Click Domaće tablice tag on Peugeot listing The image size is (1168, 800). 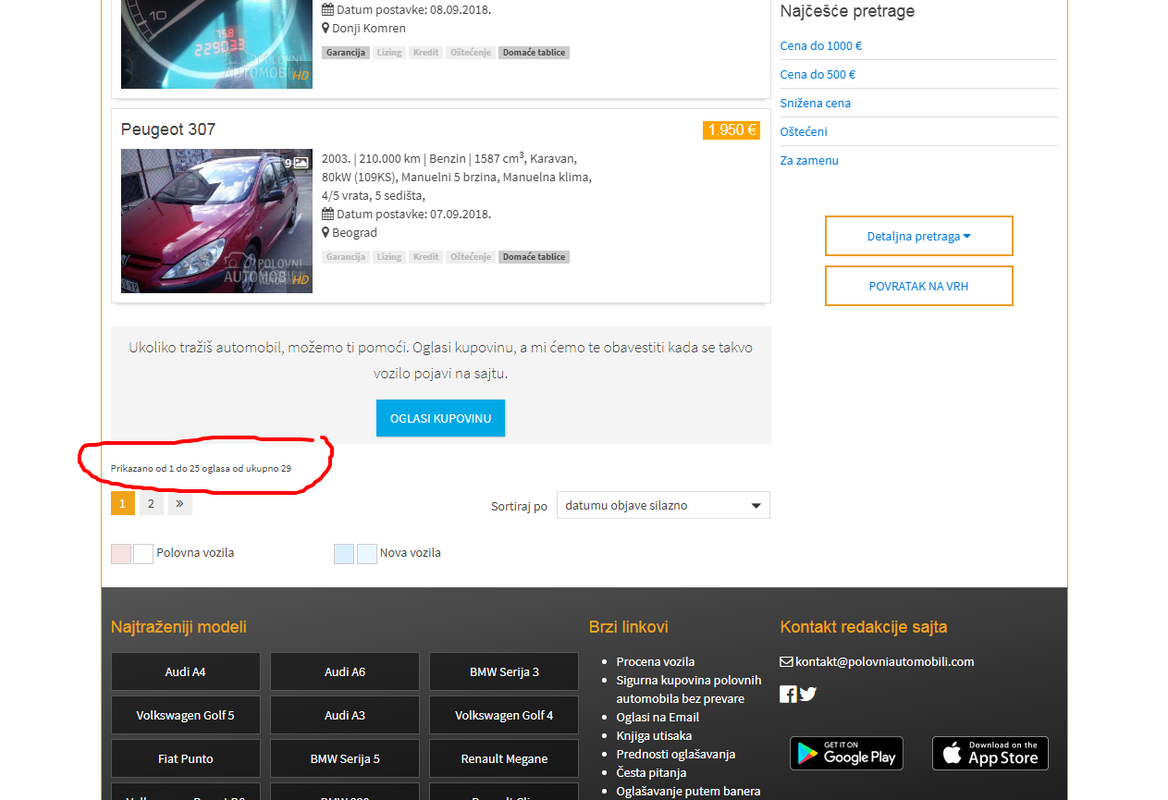coord(534,257)
